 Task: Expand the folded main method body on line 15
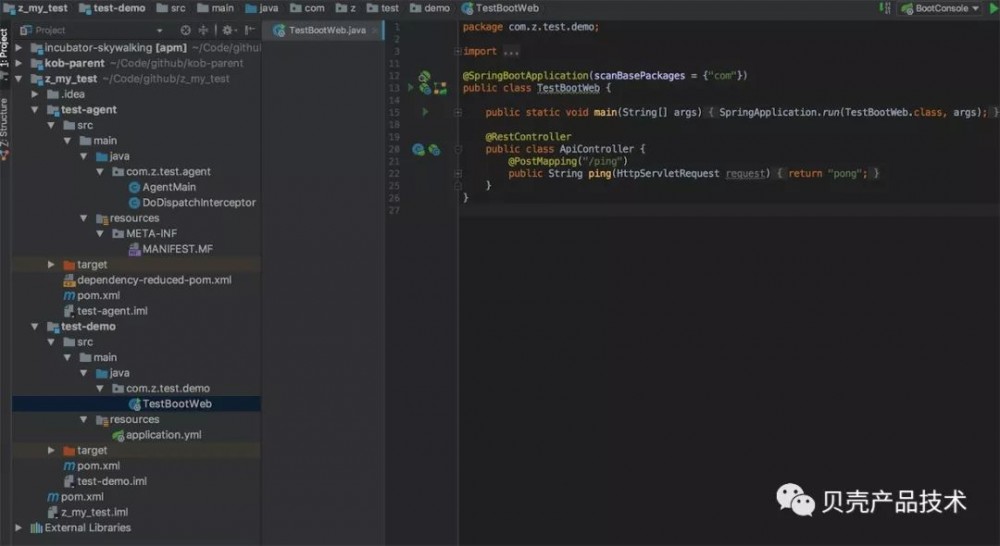(457, 112)
